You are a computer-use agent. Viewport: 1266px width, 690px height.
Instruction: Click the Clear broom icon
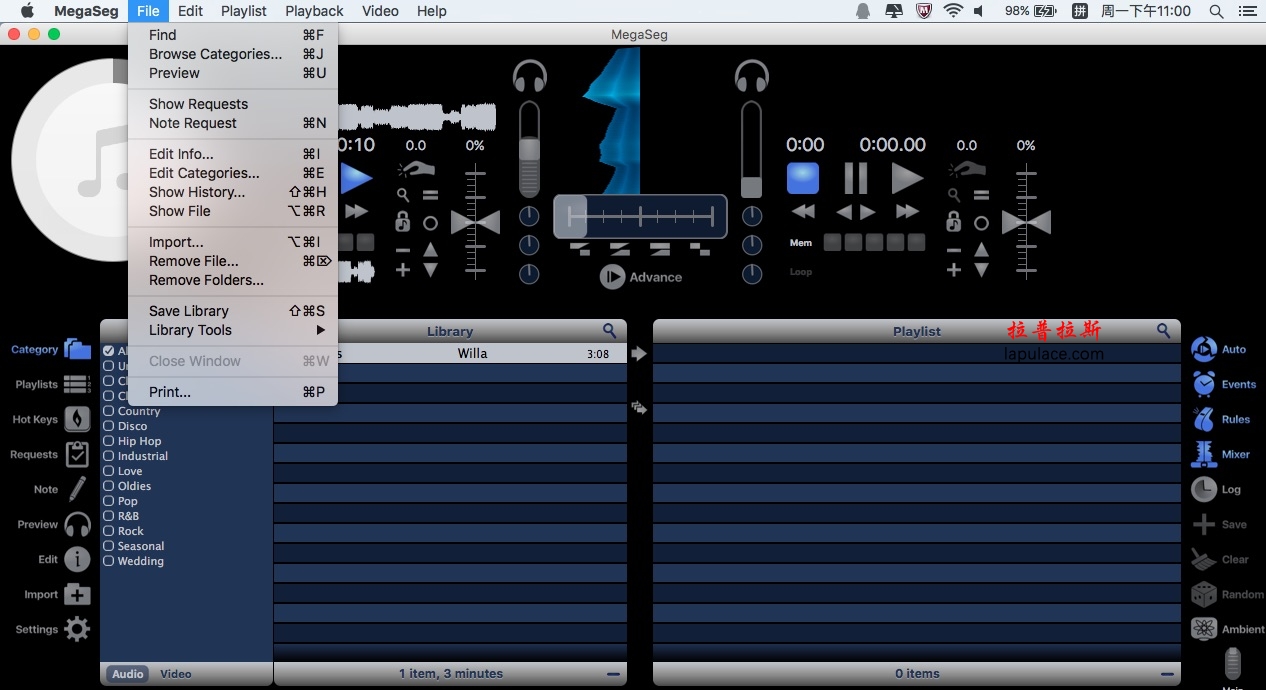[1204, 559]
